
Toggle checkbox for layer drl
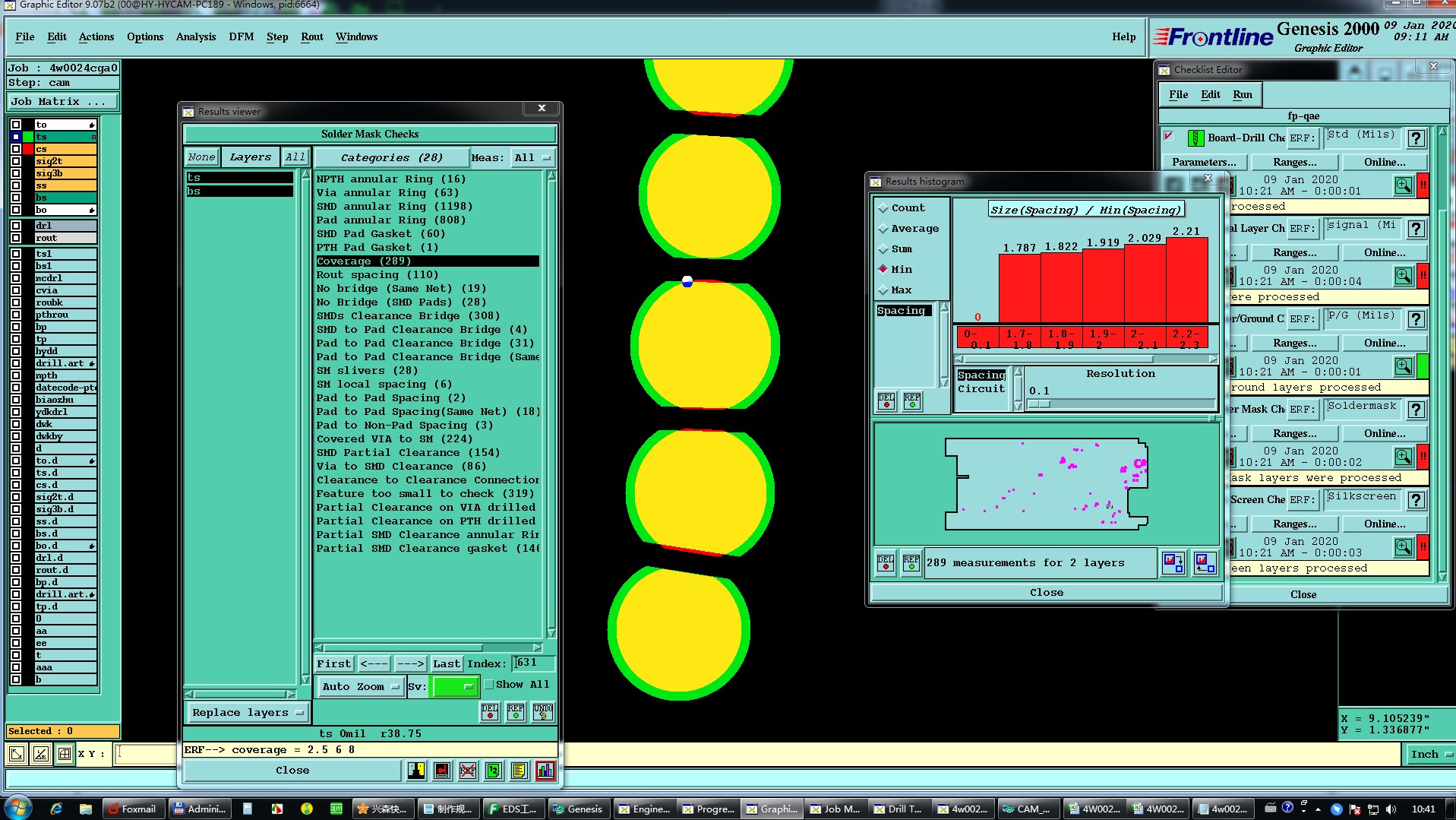pos(16,226)
